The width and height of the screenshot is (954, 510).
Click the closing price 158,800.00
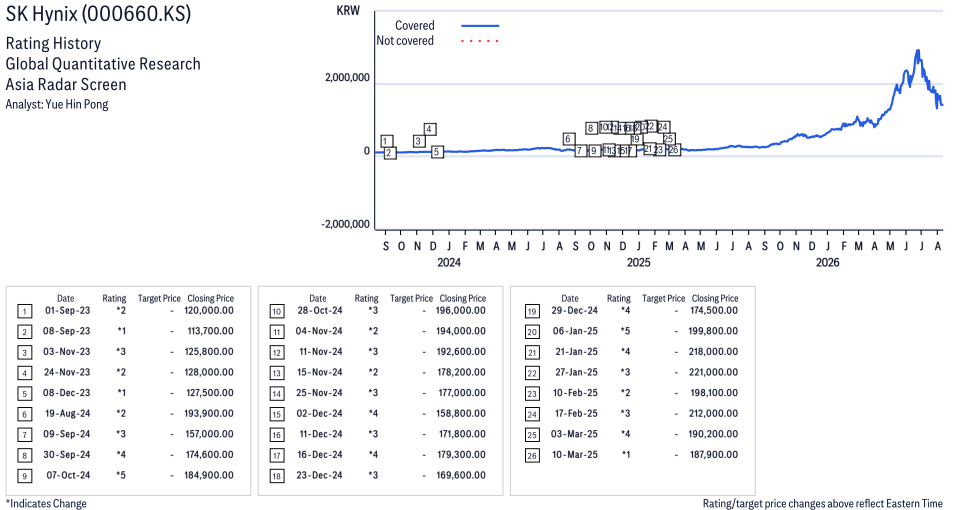[x=462, y=414]
